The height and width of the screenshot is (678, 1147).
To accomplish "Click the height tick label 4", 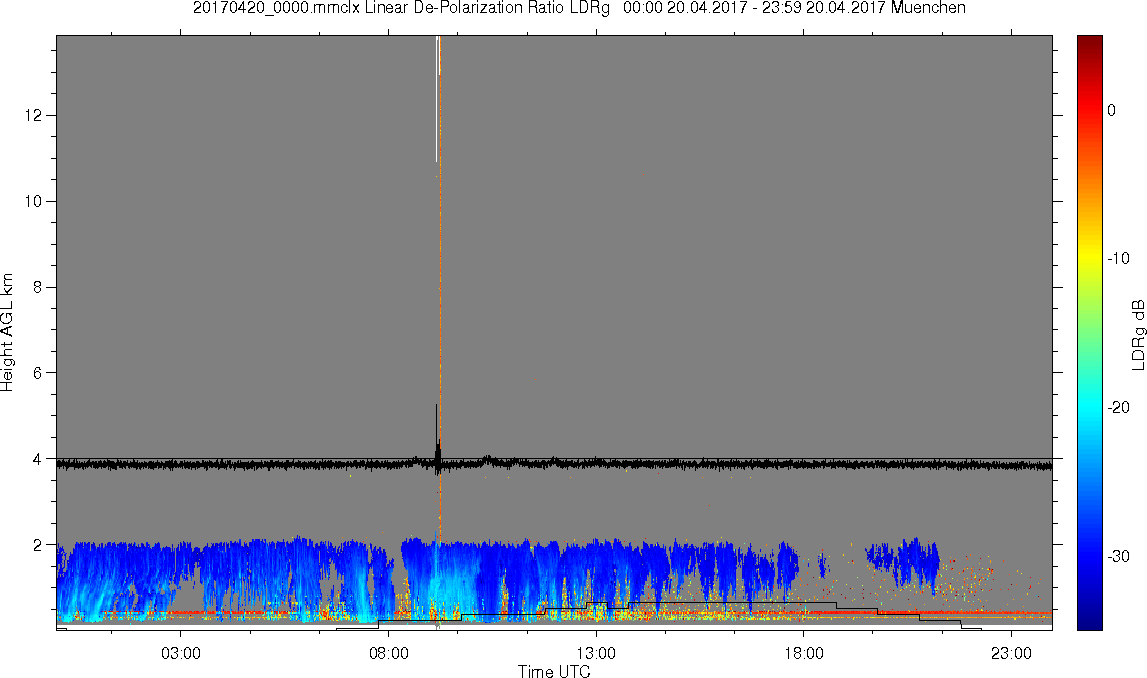I will tap(38, 459).
